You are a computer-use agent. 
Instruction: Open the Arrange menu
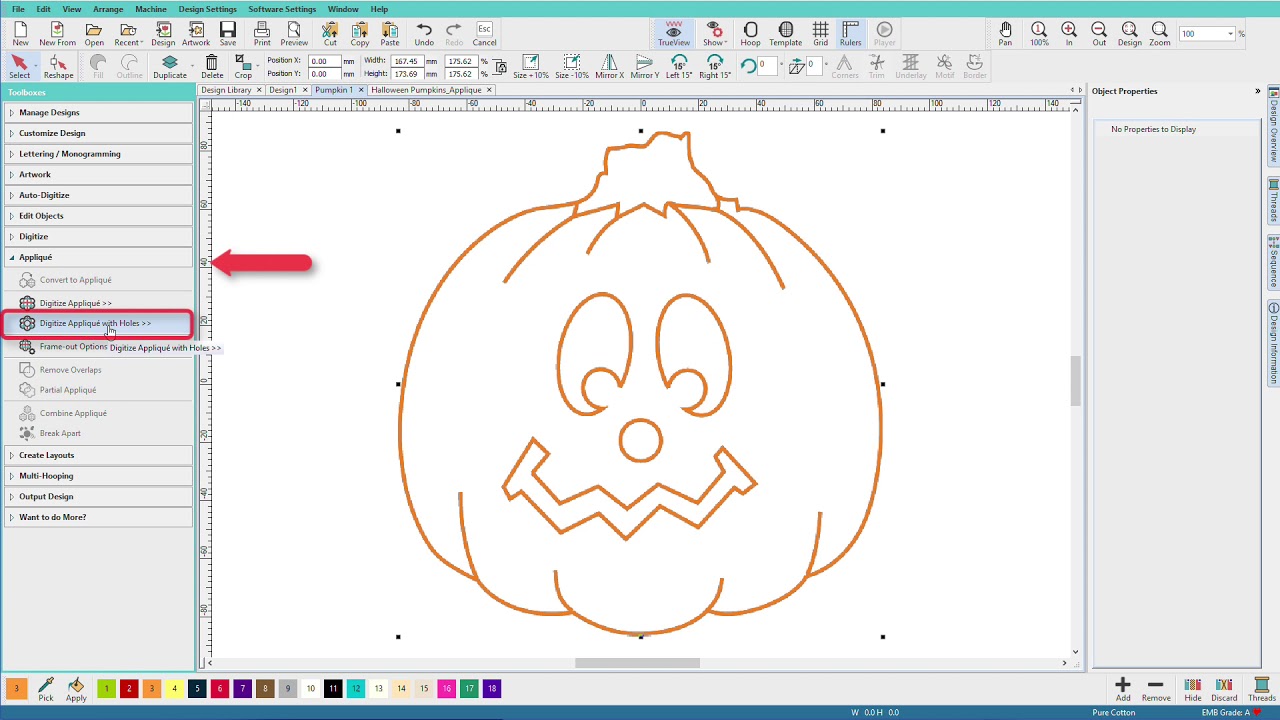pyautogui.click(x=108, y=9)
